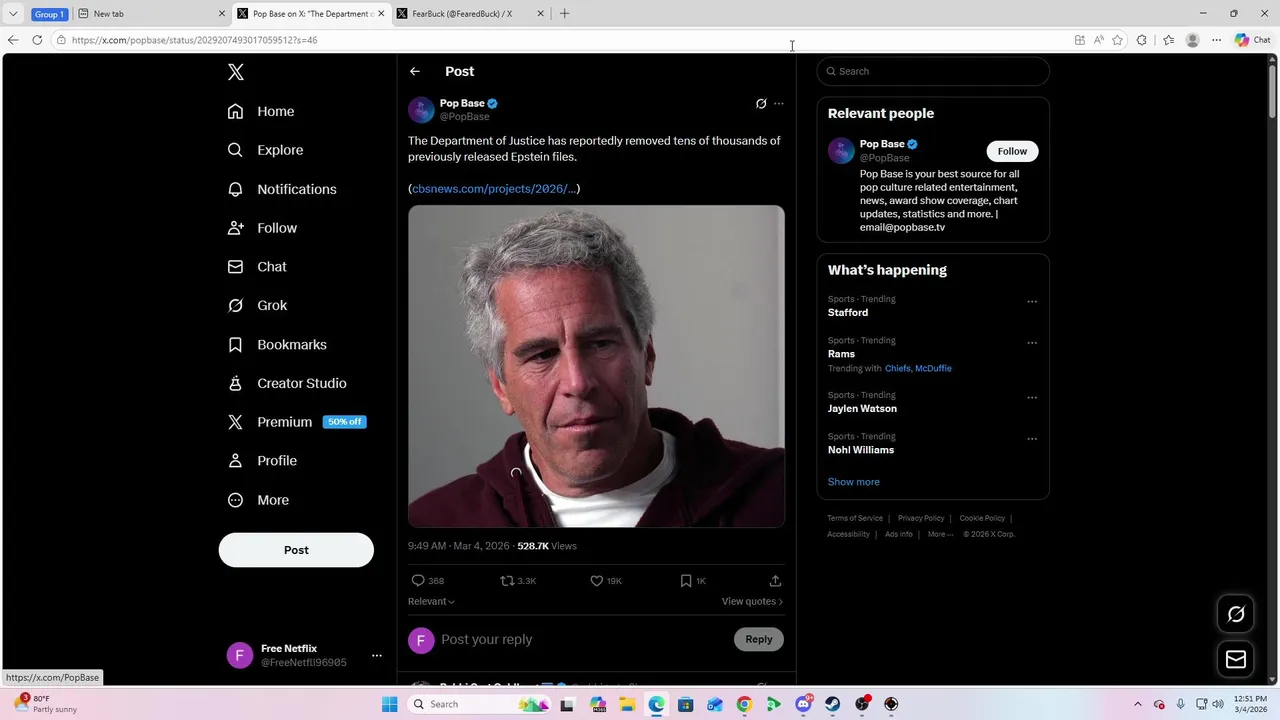Click Show more under What's happening

click(x=853, y=482)
